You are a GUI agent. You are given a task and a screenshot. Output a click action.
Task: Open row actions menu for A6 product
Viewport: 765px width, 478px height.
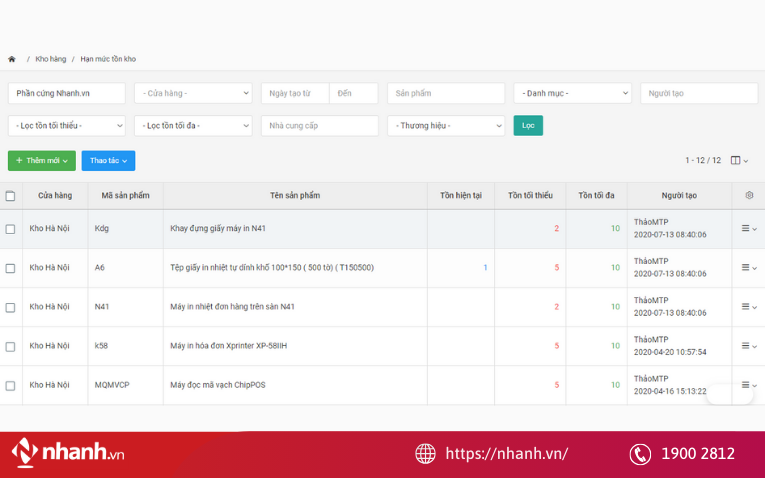(x=749, y=267)
